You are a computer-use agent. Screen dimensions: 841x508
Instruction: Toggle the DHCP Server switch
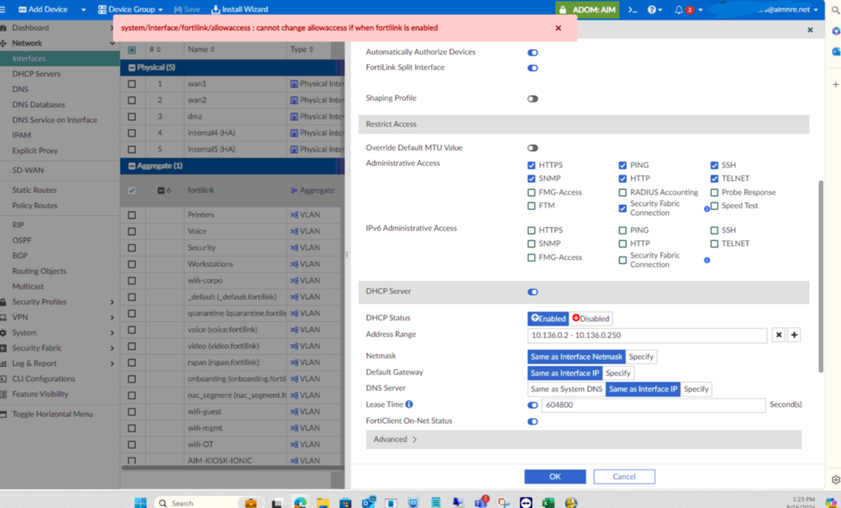click(x=533, y=292)
